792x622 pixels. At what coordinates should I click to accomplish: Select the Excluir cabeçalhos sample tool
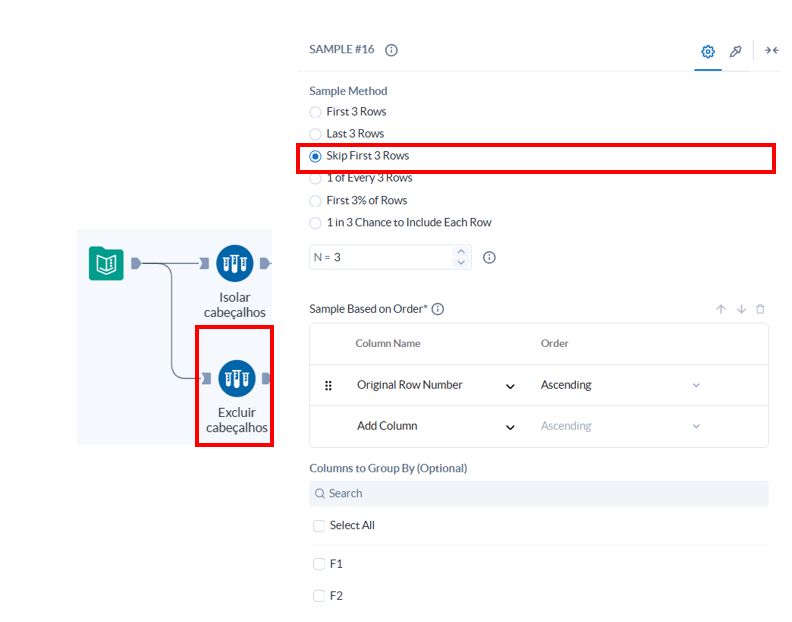(x=236, y=378)
